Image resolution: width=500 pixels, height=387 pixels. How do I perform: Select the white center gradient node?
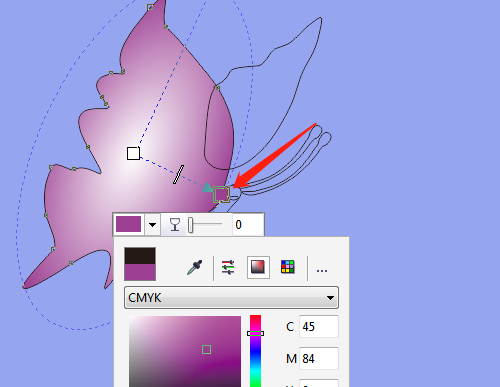point(133,153)
